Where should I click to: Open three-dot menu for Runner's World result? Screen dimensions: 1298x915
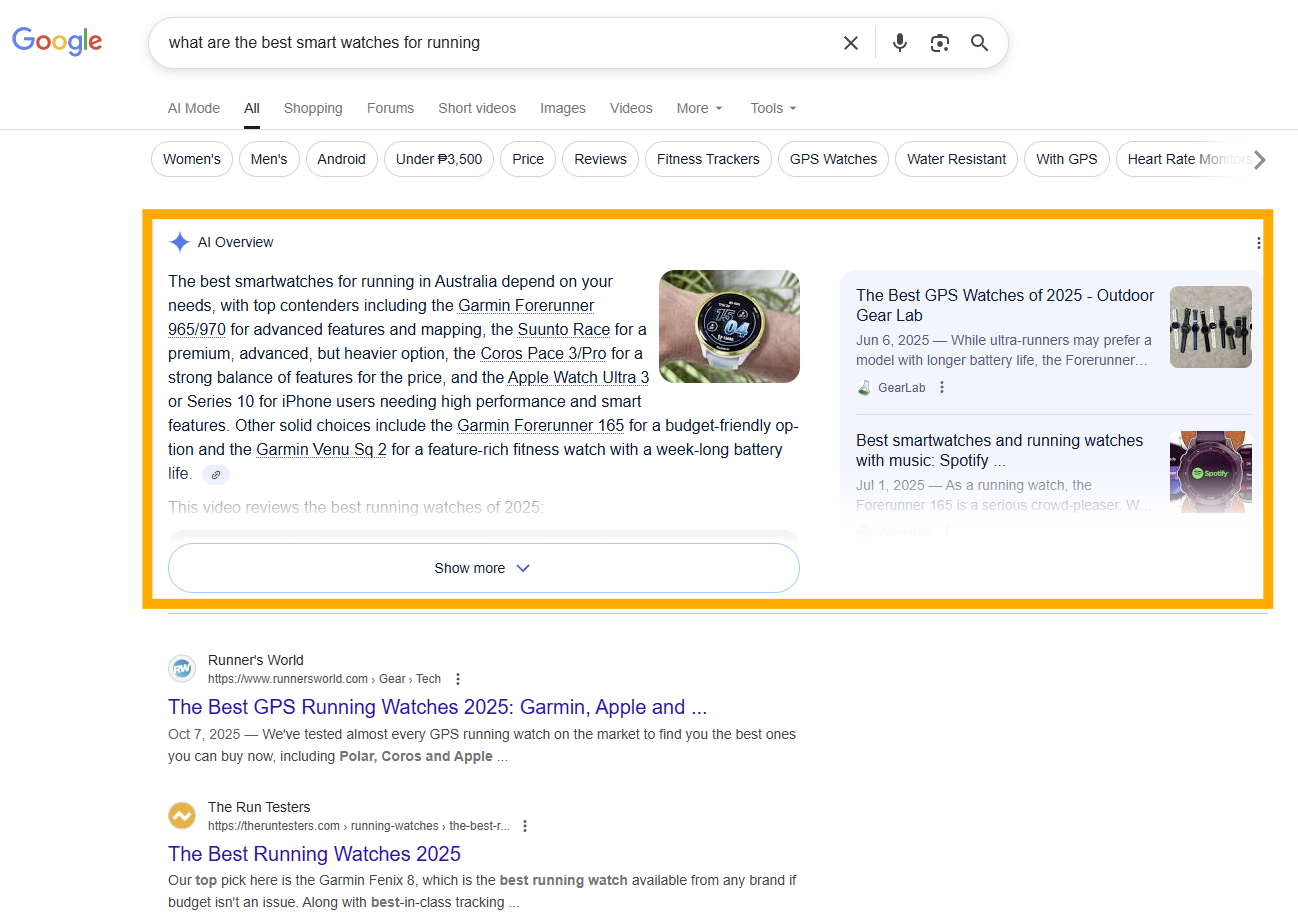458,679
